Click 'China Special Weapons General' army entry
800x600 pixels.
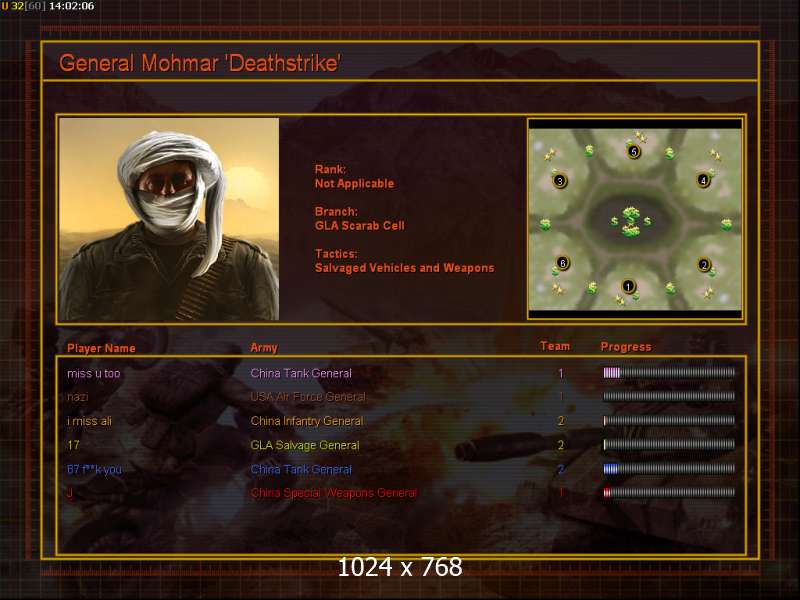(x=334, y=493)
